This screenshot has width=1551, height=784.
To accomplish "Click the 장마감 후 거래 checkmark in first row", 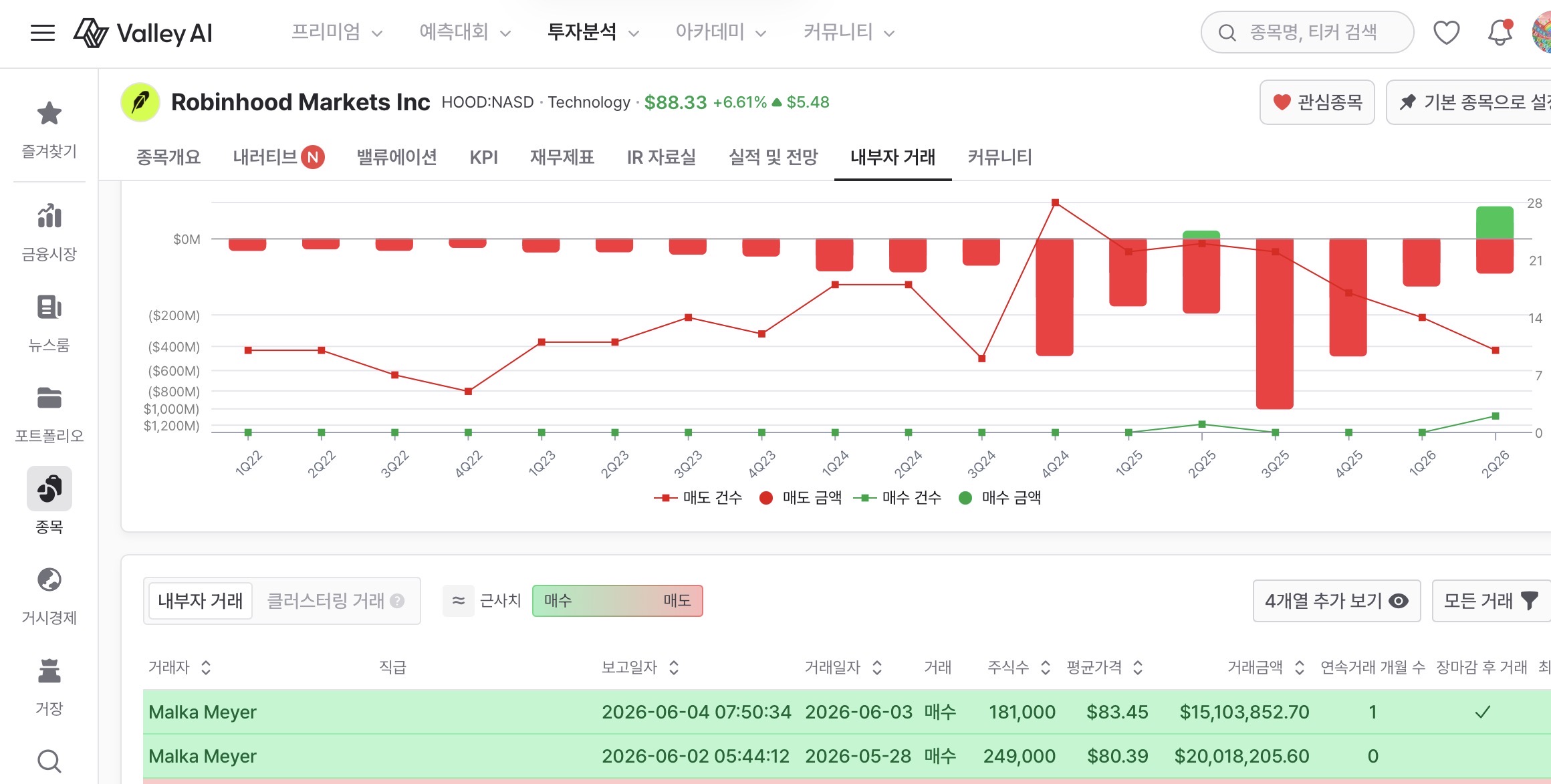I will pyautogui.click(x=1483, y=712).
